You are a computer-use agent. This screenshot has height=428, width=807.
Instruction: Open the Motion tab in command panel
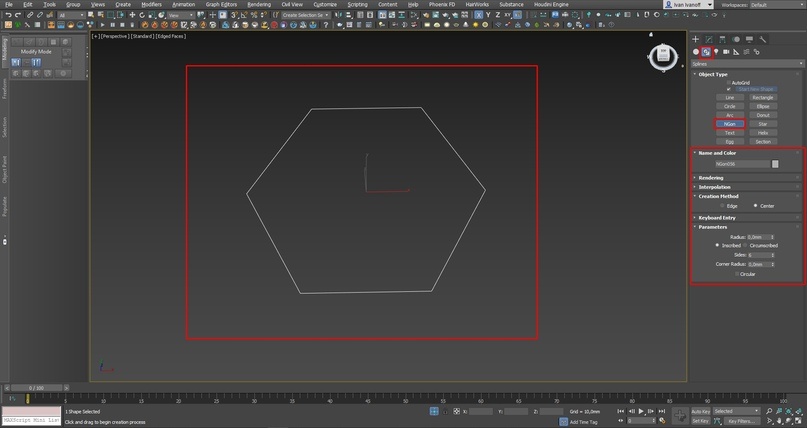736,39
